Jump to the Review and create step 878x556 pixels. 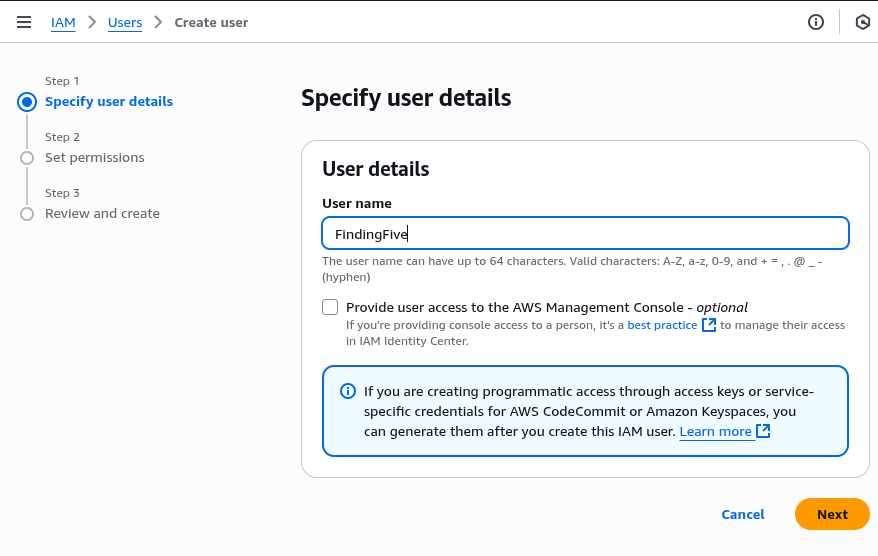click(x=102, y=214)
